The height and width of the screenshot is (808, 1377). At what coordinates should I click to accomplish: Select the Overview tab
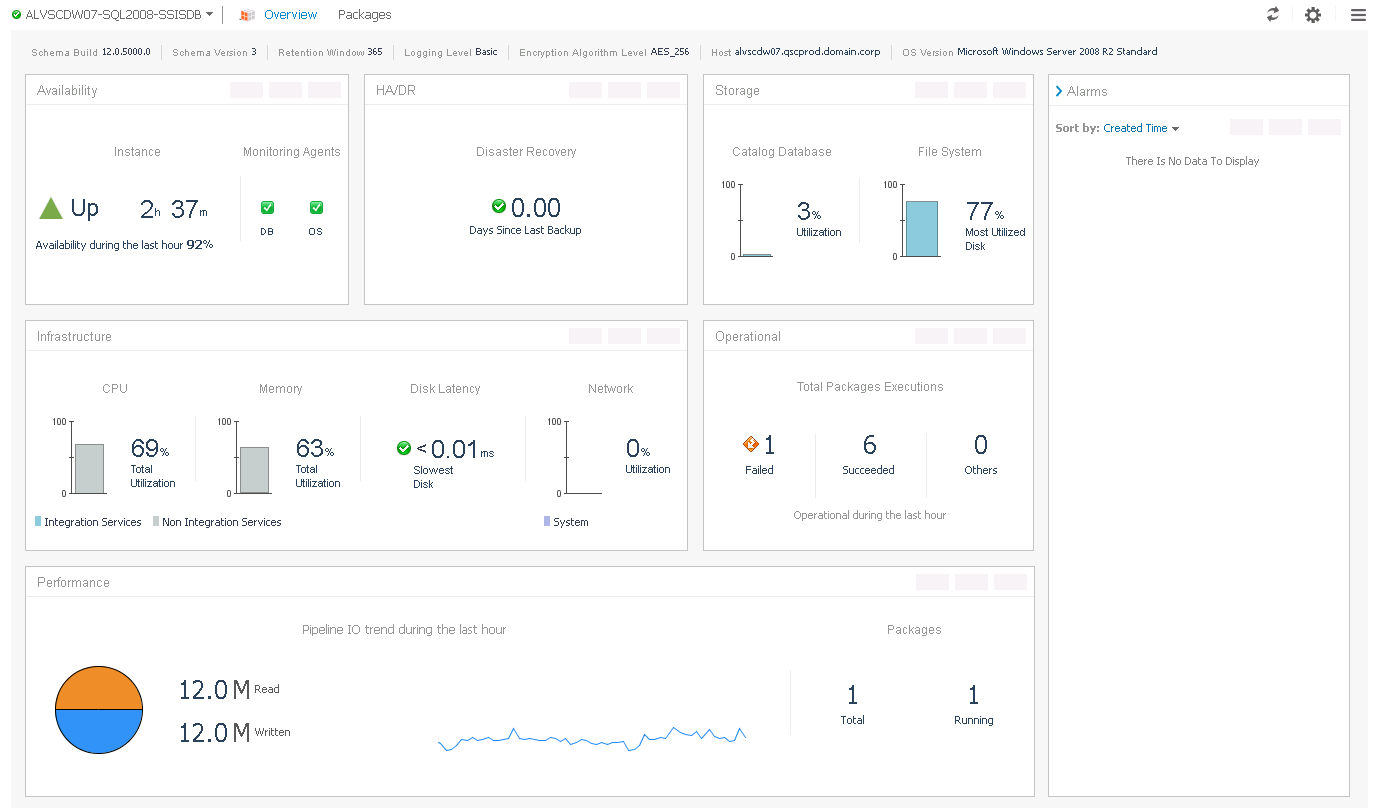click(290, 15)
